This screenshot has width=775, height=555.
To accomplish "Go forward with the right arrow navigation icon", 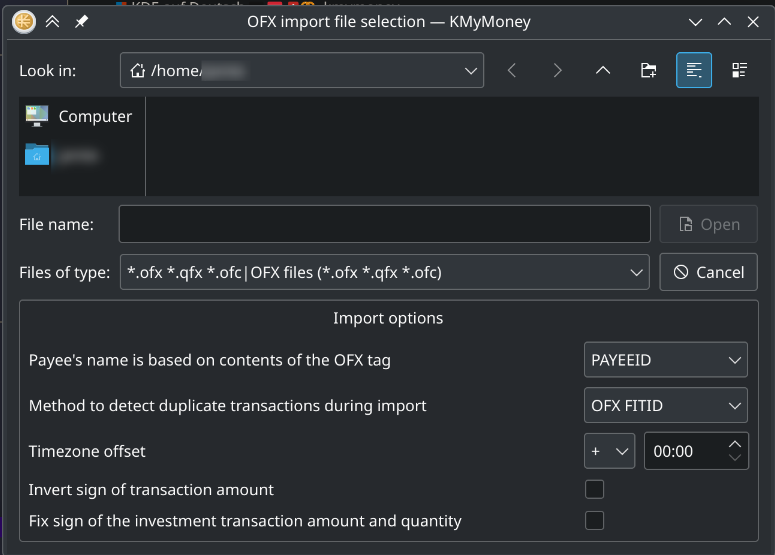I will pos(558,71).
